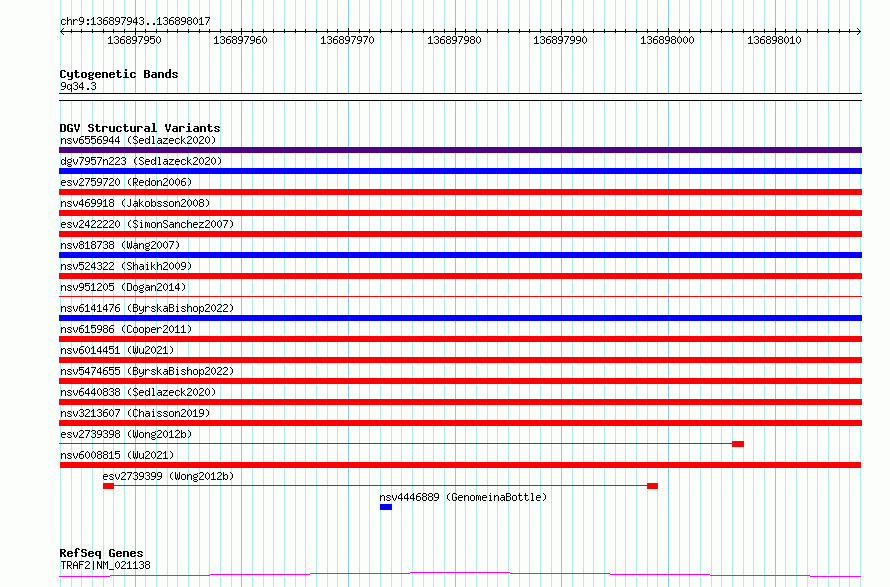Select ruler position 136897960
This screenshot has height=587, width=890.
(x=240, y=40)
